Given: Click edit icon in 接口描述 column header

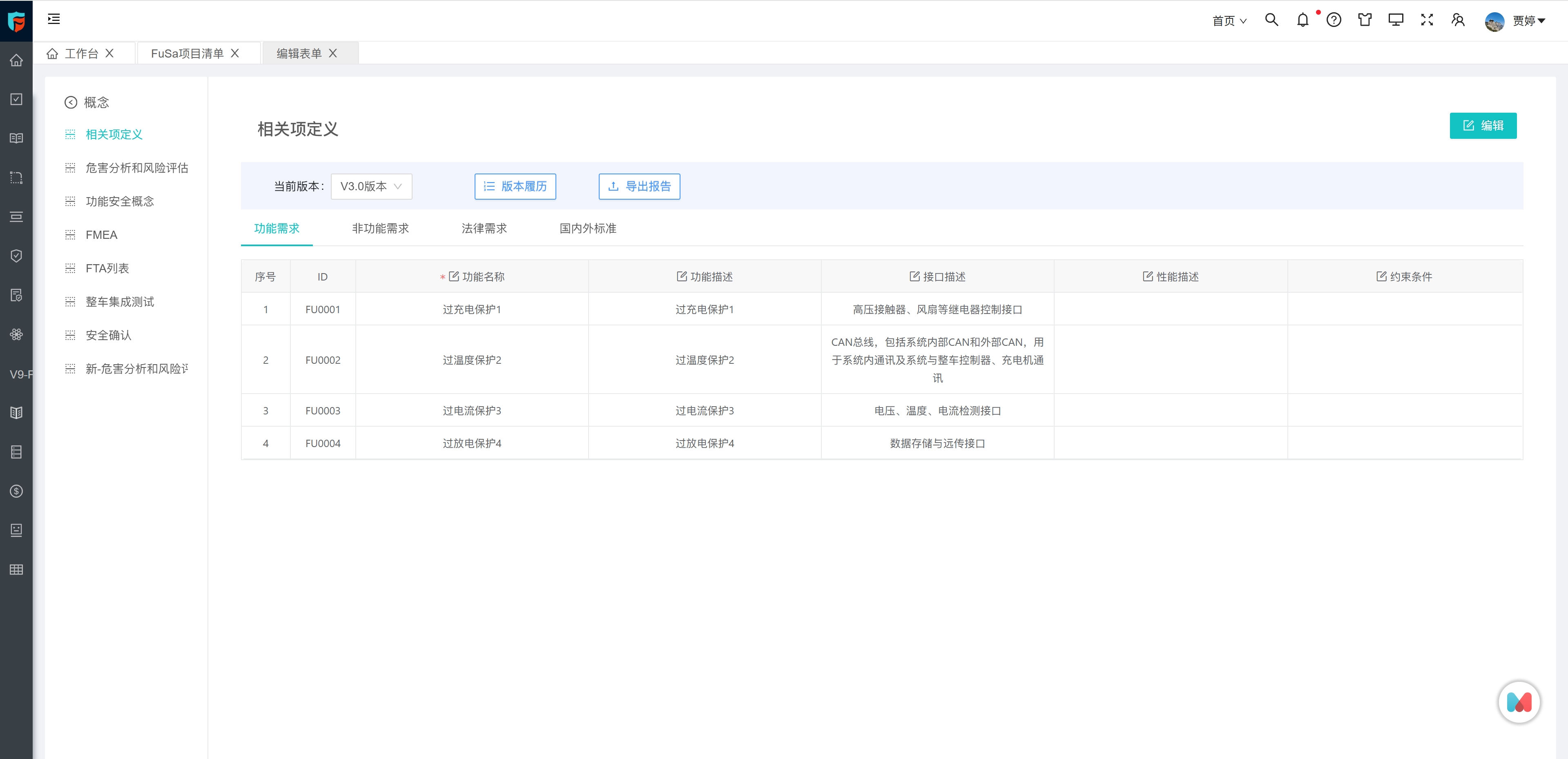Looking at the screenshot, I should pos(914,276).
